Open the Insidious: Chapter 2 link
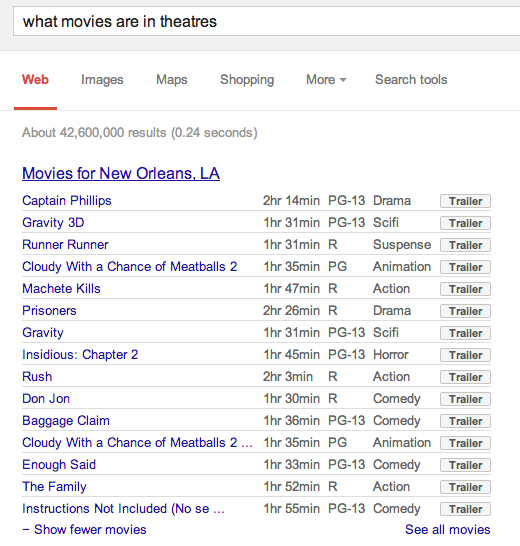 (80, 354)
